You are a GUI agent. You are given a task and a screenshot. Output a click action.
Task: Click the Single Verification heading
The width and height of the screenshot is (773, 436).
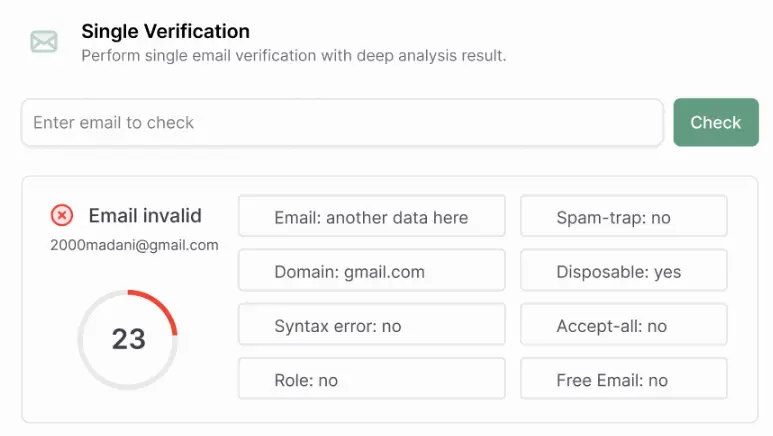click(166, 31)
